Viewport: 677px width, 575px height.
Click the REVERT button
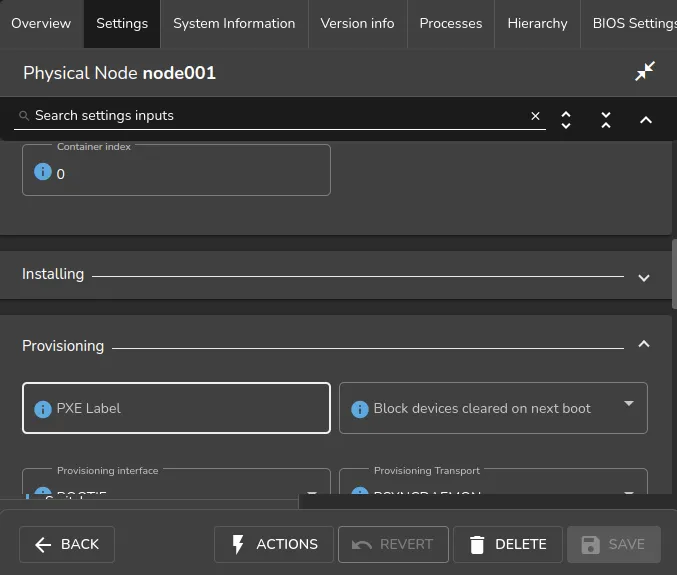click(x=393, y=544)
